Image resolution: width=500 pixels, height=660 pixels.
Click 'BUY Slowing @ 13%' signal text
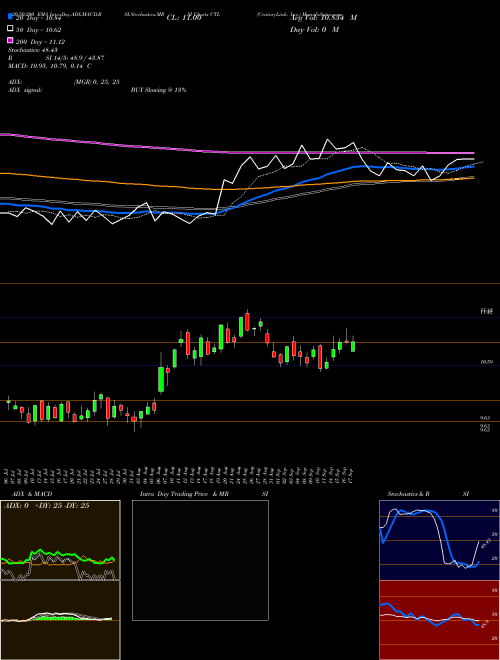158,90
